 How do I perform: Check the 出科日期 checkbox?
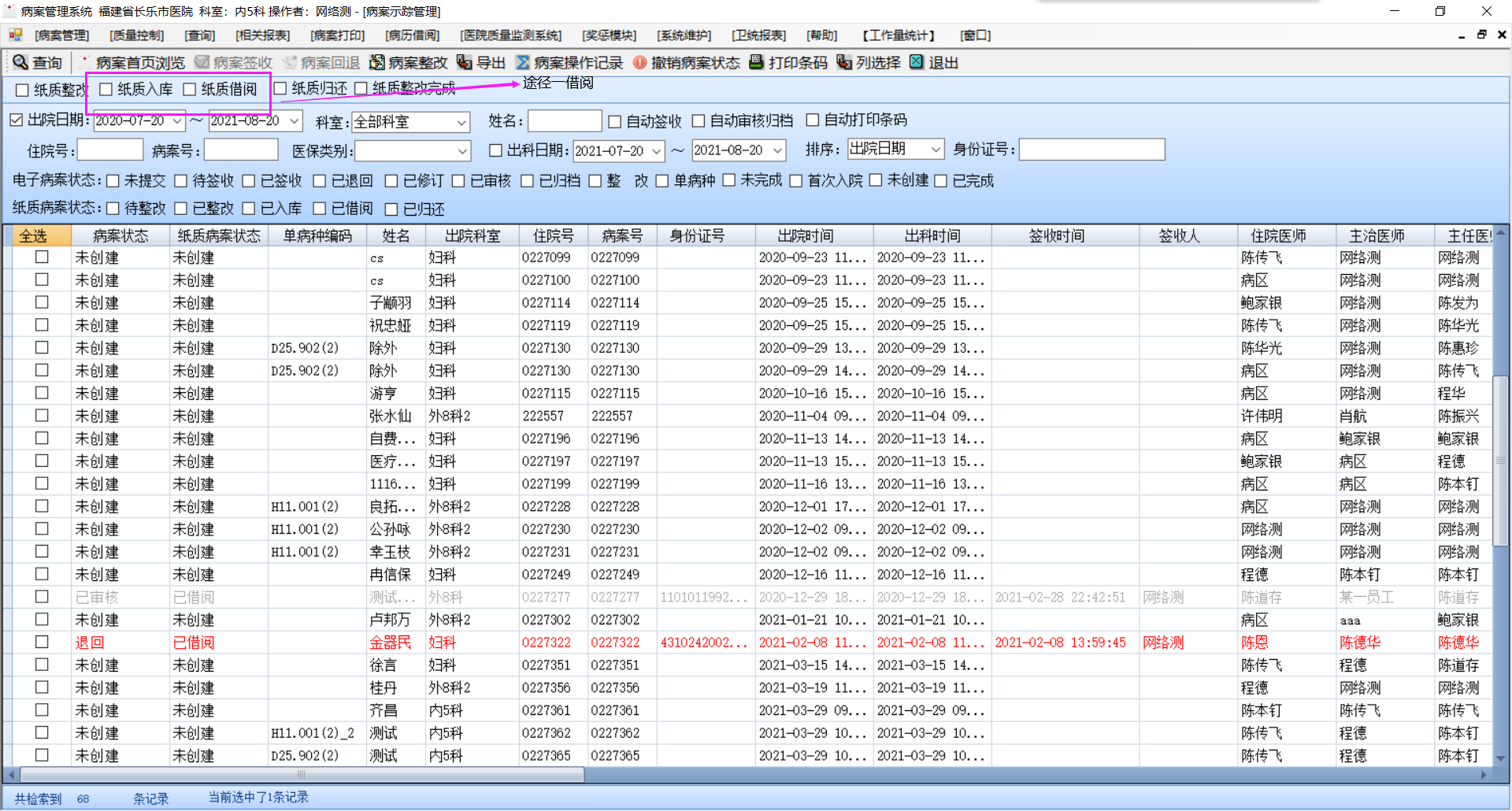click(x=495, y=150)
